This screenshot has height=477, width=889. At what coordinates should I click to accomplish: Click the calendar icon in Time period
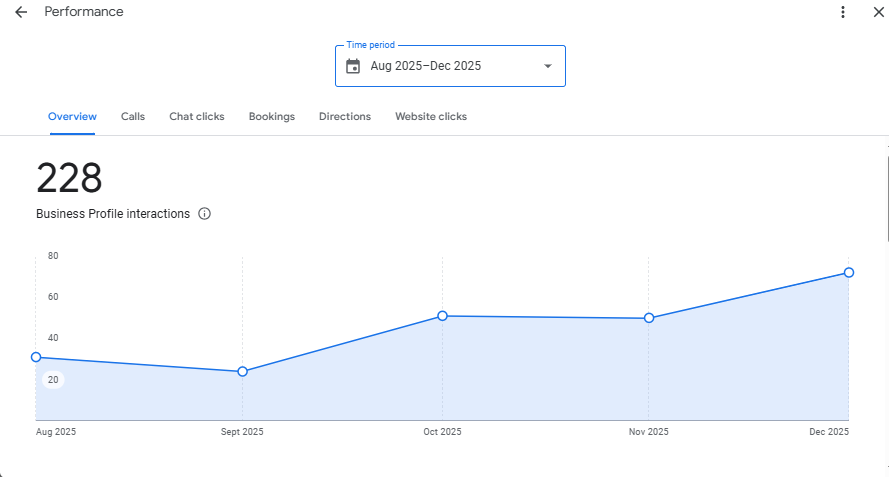[x=353, y=66]
